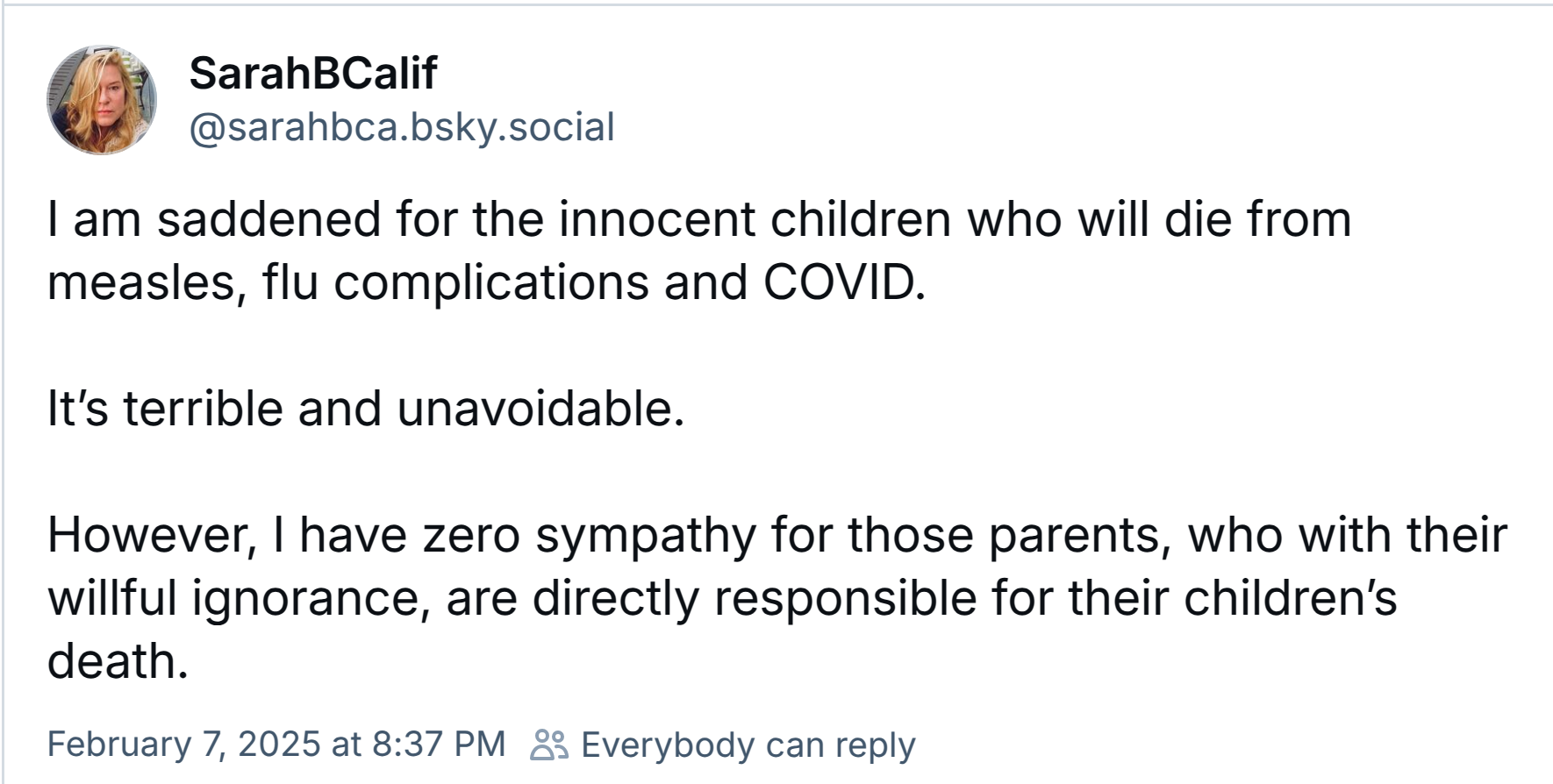Open SarahBCalif's profile avatar photo

pos(102,100)
